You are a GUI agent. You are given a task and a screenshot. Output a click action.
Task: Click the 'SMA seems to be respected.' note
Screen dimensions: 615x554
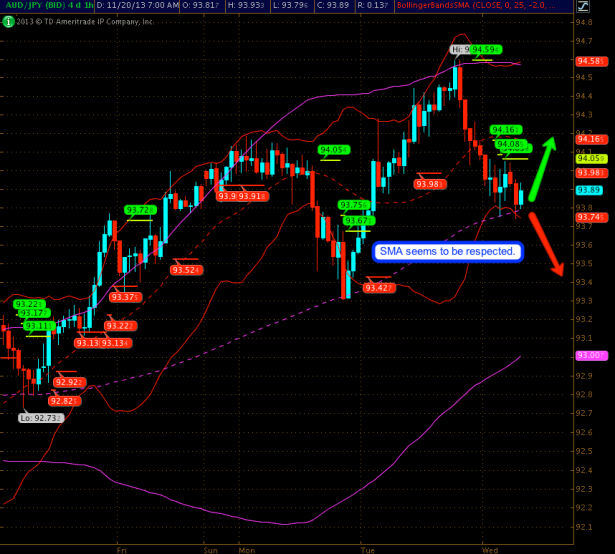[448, 251]
